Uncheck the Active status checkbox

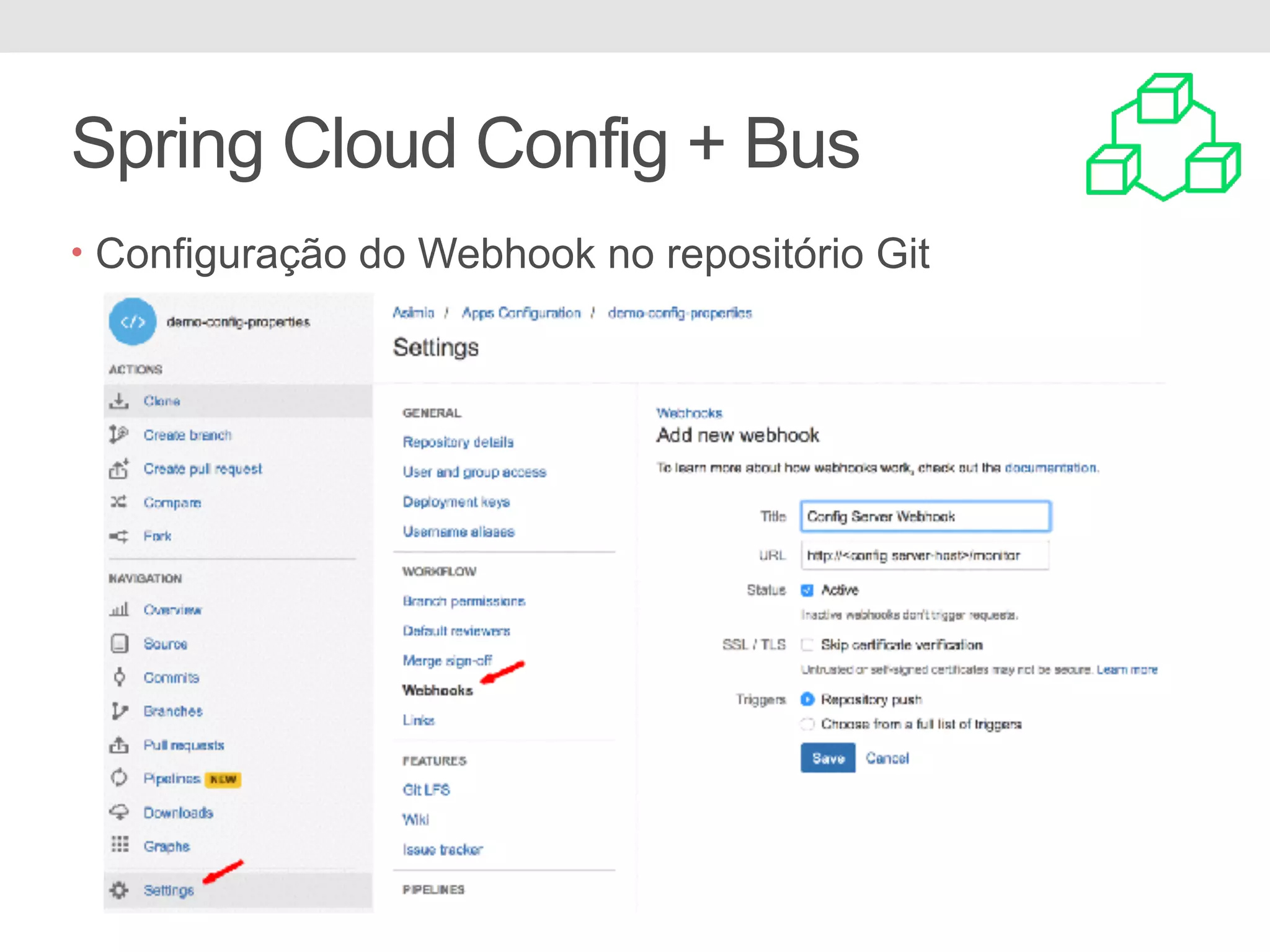pyautogui.click(x=807, y=590)
